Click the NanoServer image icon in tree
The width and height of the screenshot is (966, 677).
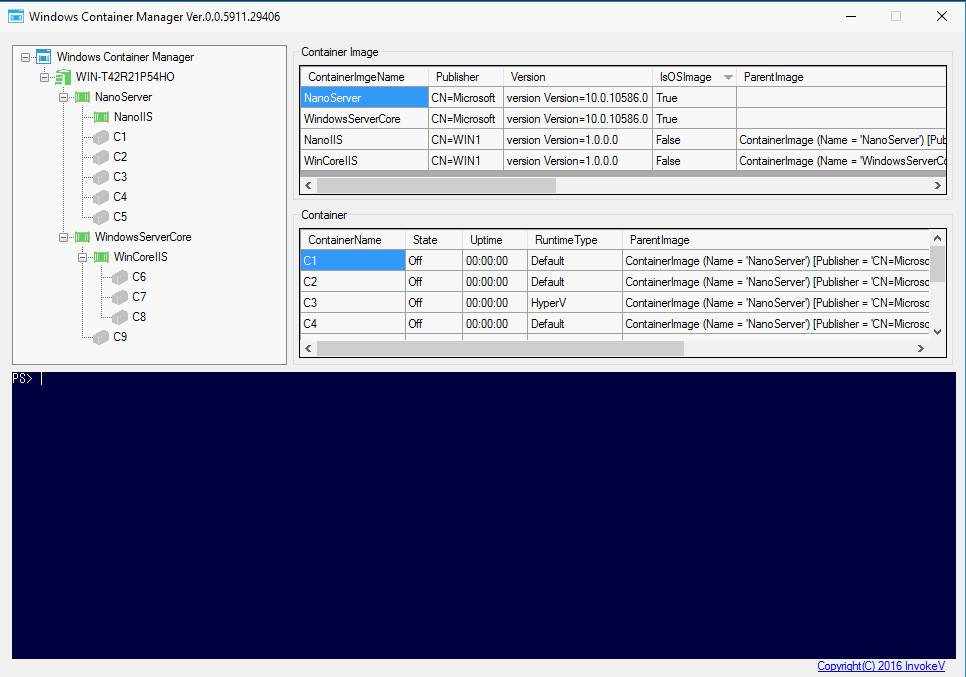click(x=82, y=97)
